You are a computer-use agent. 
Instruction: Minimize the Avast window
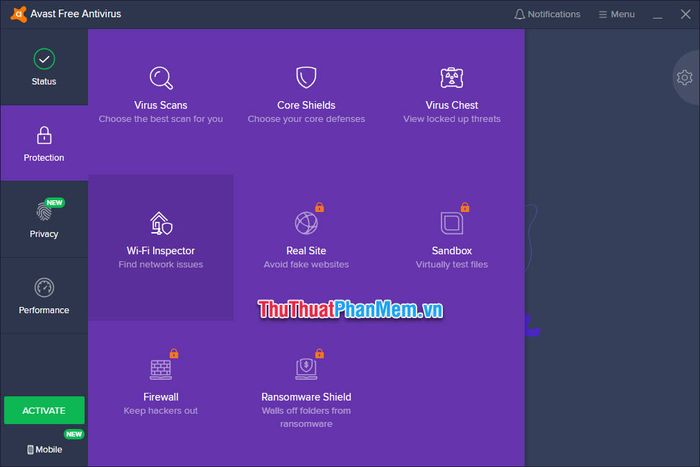tap(658, 15)
